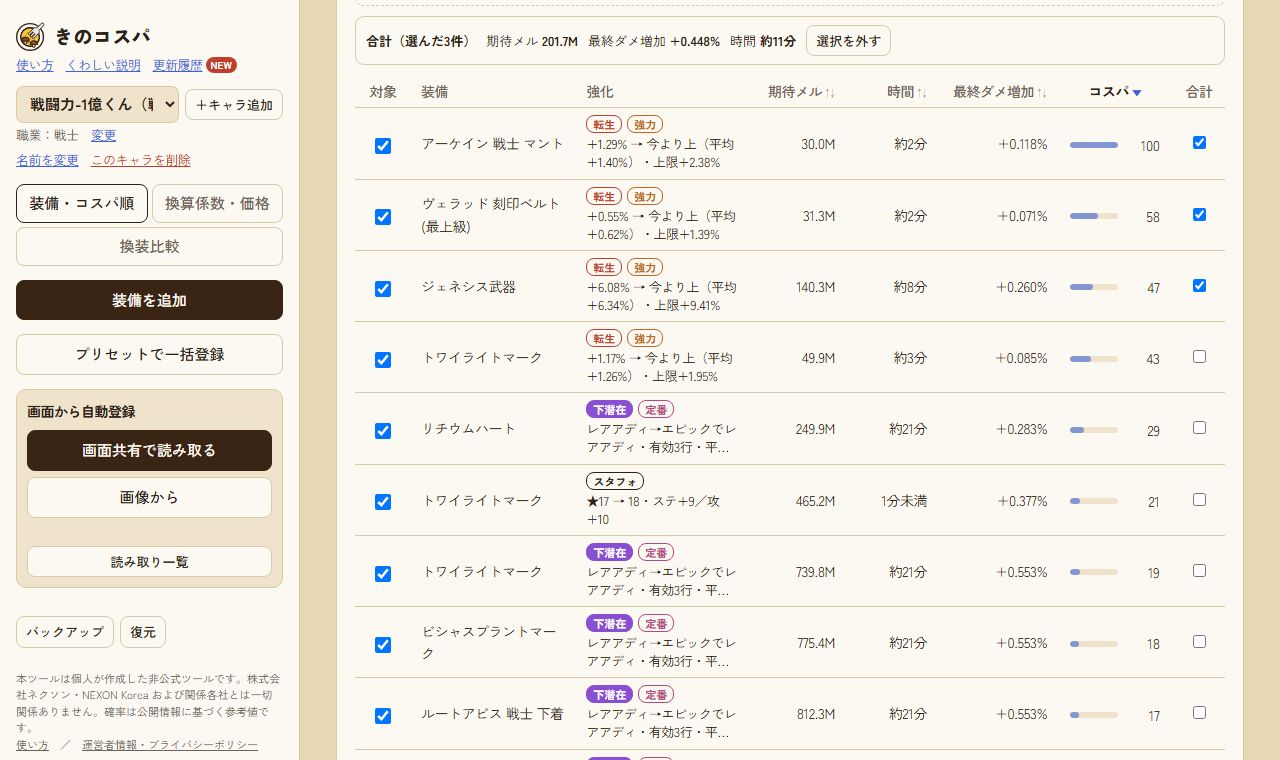Click the 強力 badge in ヴェラッド 刻印ベルト row

pos(645,196)
